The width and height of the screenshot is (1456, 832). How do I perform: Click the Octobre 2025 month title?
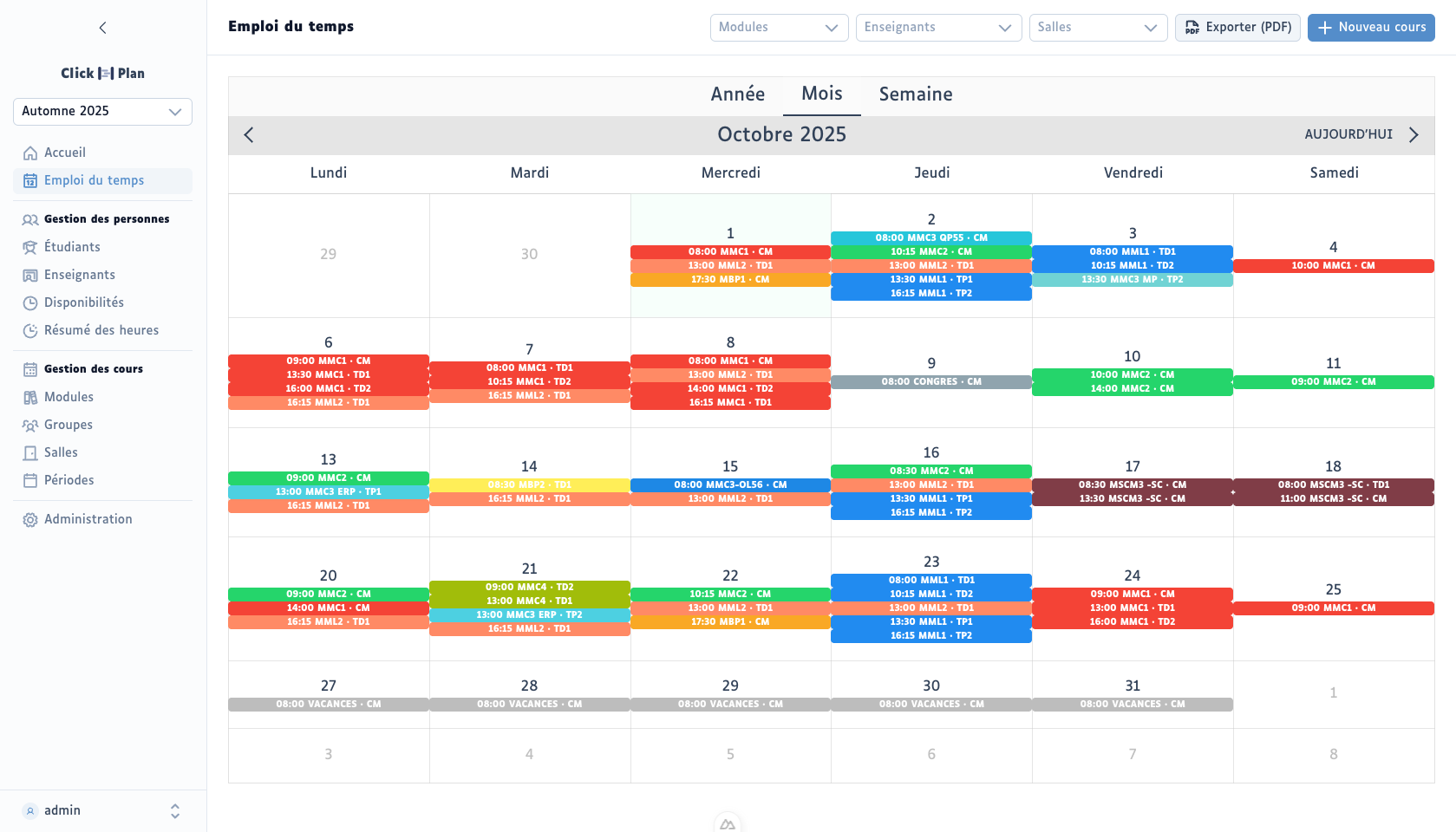point(781,135)
